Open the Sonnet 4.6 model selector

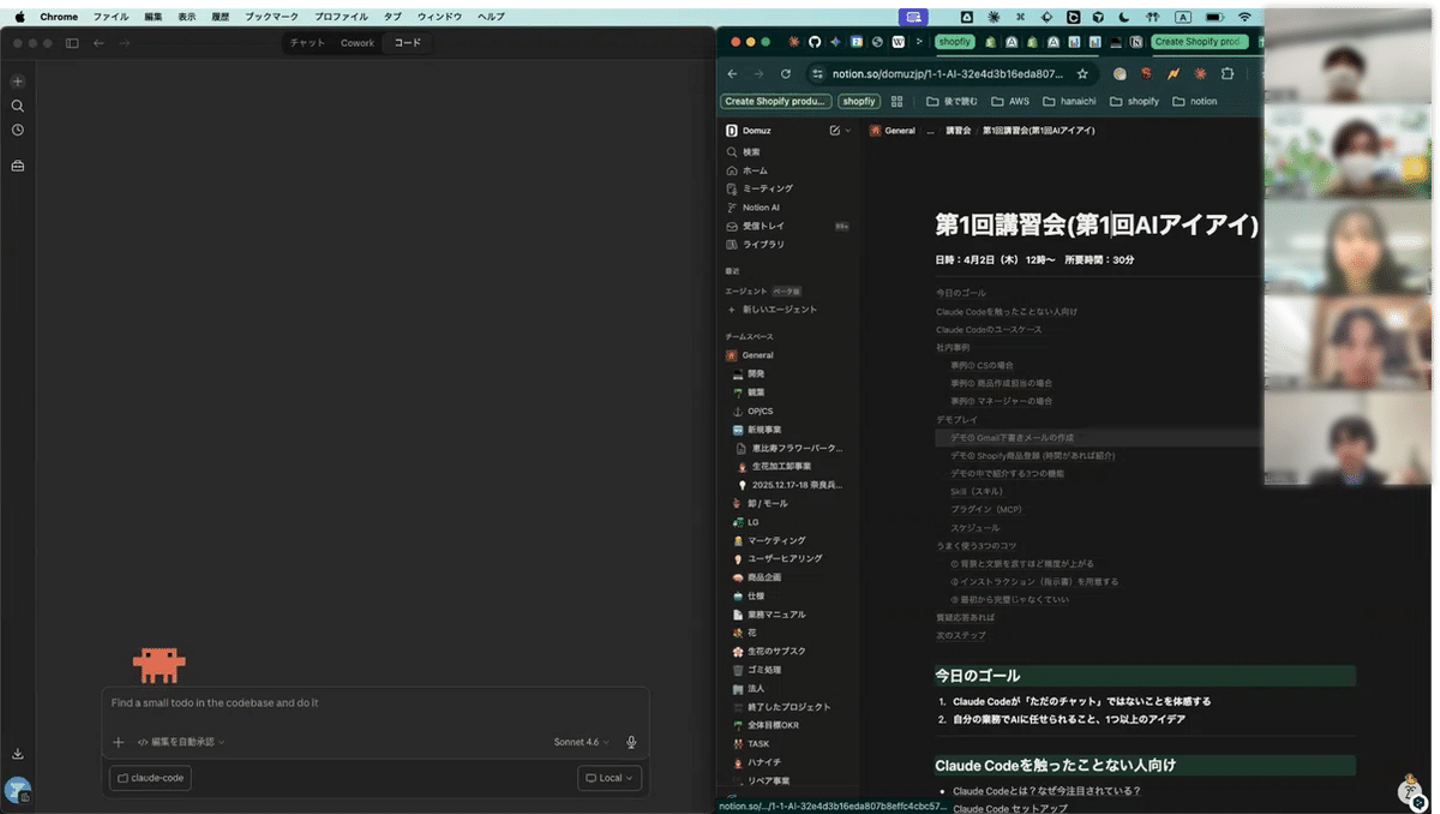pyautogui.click(x=581, y=742)
